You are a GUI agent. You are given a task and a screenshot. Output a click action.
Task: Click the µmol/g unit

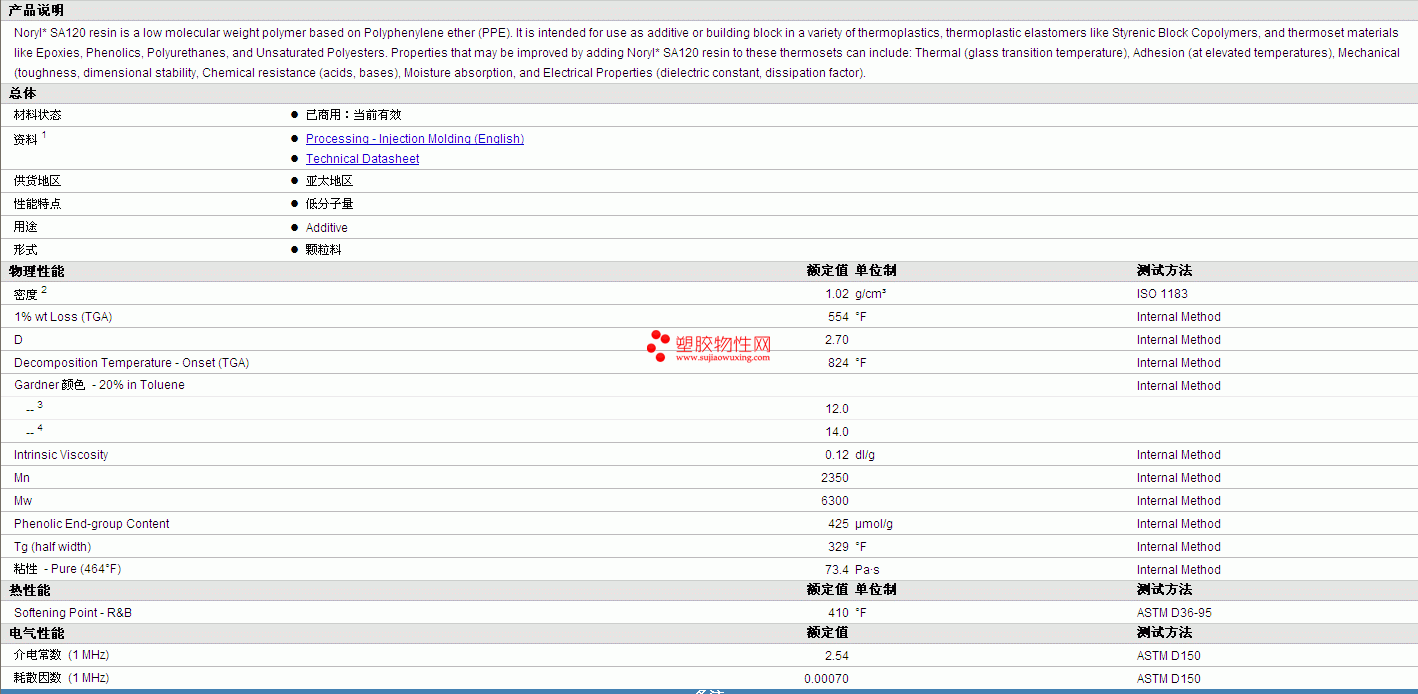click(874, 524)
